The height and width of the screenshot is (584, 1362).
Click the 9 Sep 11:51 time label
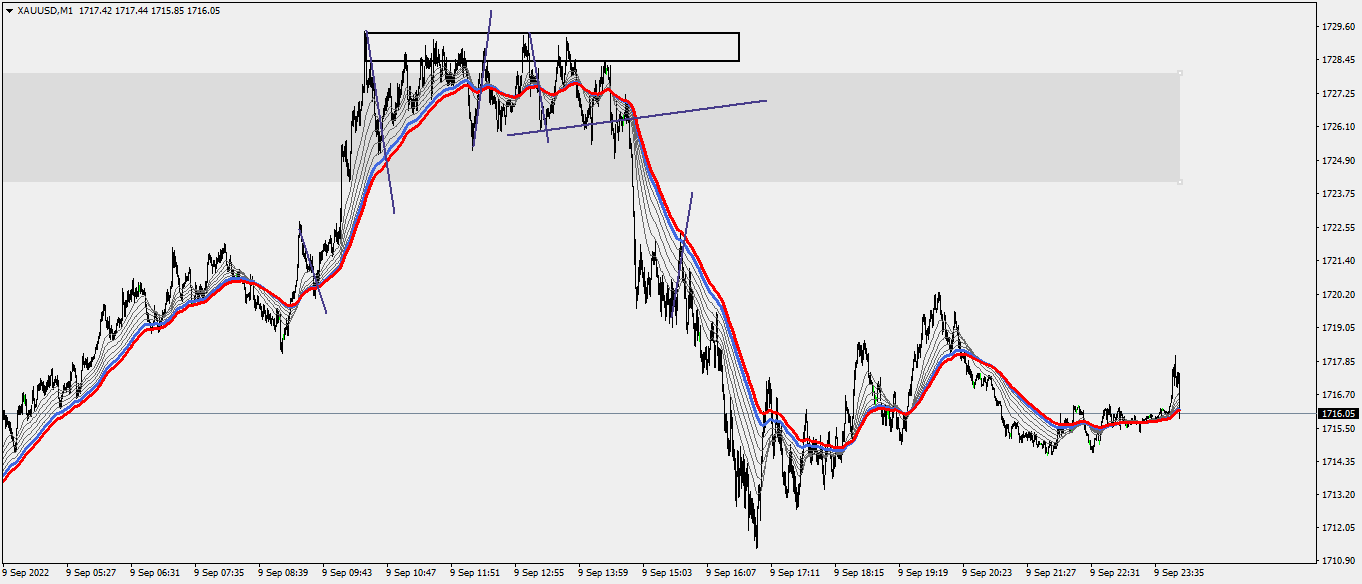coord(473,574)
